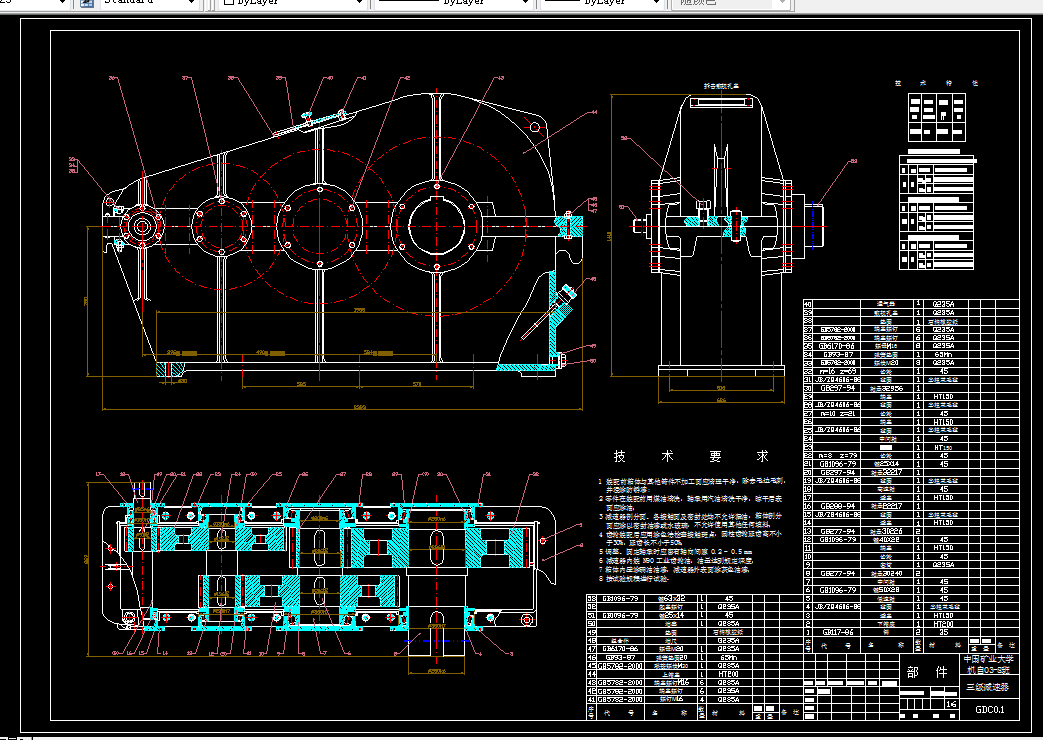Image resolution: width=1043 pixels, height=740 pixels.
Task: Select the 技术要求 heading text
Action: tap(690, 457)
